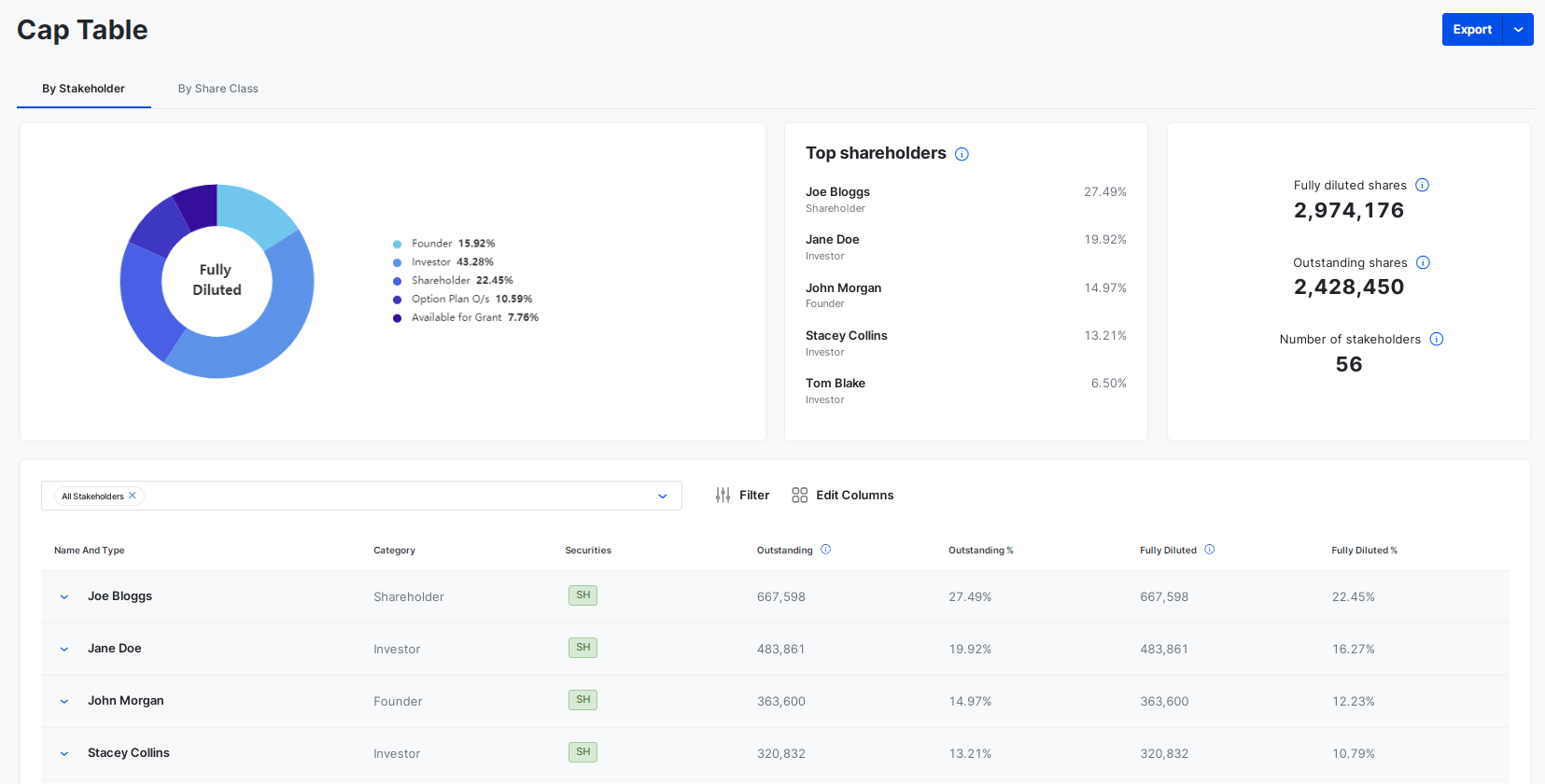The width and height of the screenshot is (1545, 784).
Task: Click the Outstanding % column header
Action: click(x=981, y=551)
